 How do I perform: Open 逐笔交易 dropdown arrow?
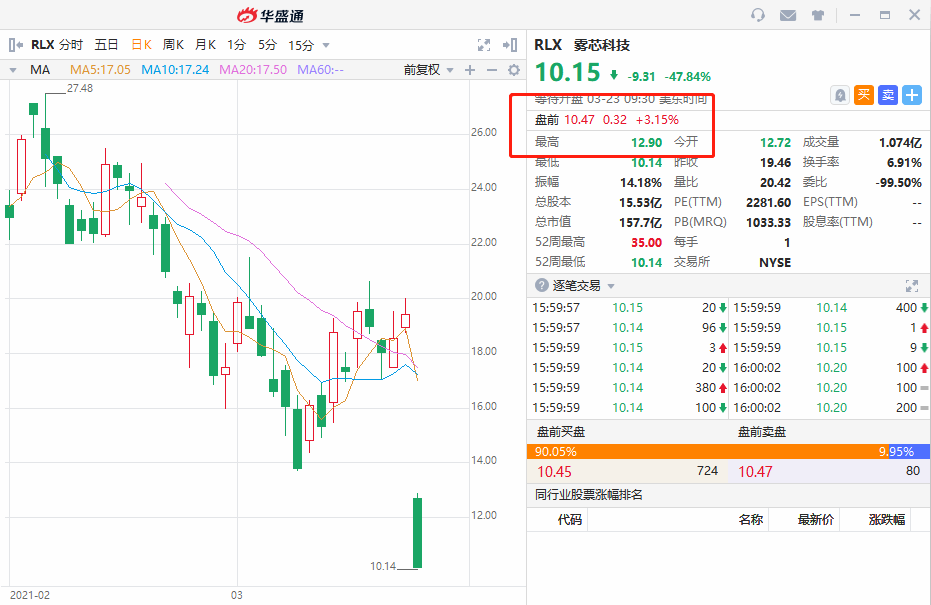click(610, 286)
